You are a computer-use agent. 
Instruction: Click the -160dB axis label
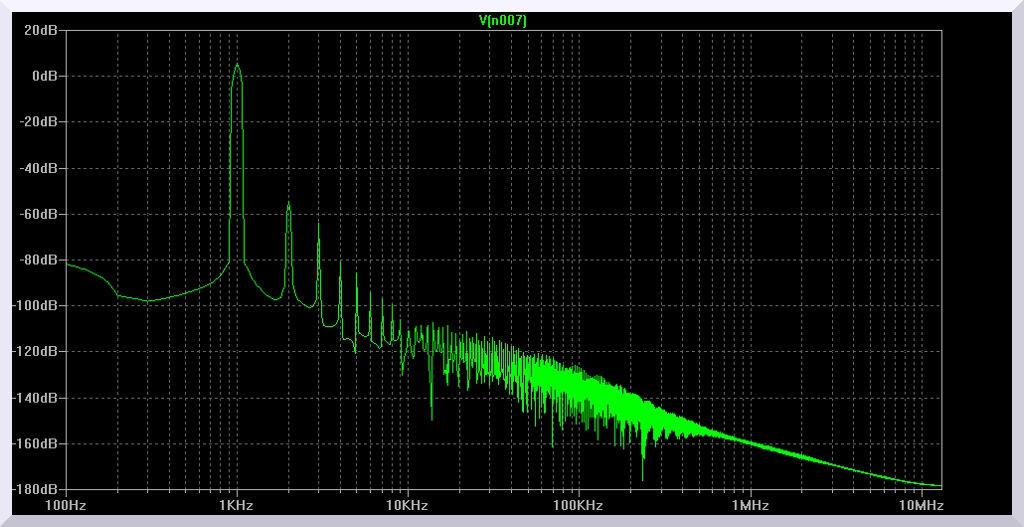coord(38,444)
